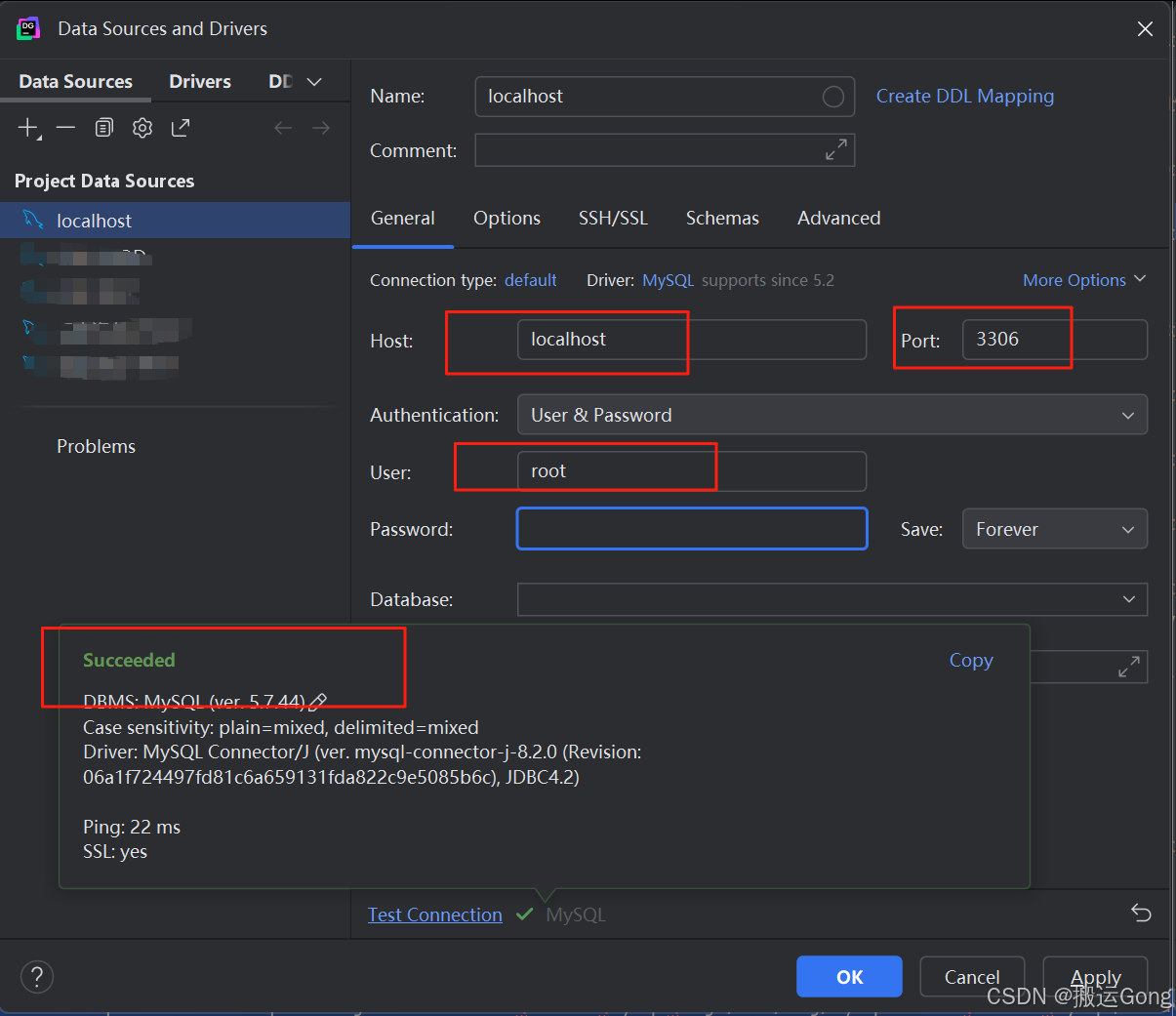Screen dimensions: 1176x1016
Task: Click Copy in the Succeeded popup
Action: coord(971,660)
